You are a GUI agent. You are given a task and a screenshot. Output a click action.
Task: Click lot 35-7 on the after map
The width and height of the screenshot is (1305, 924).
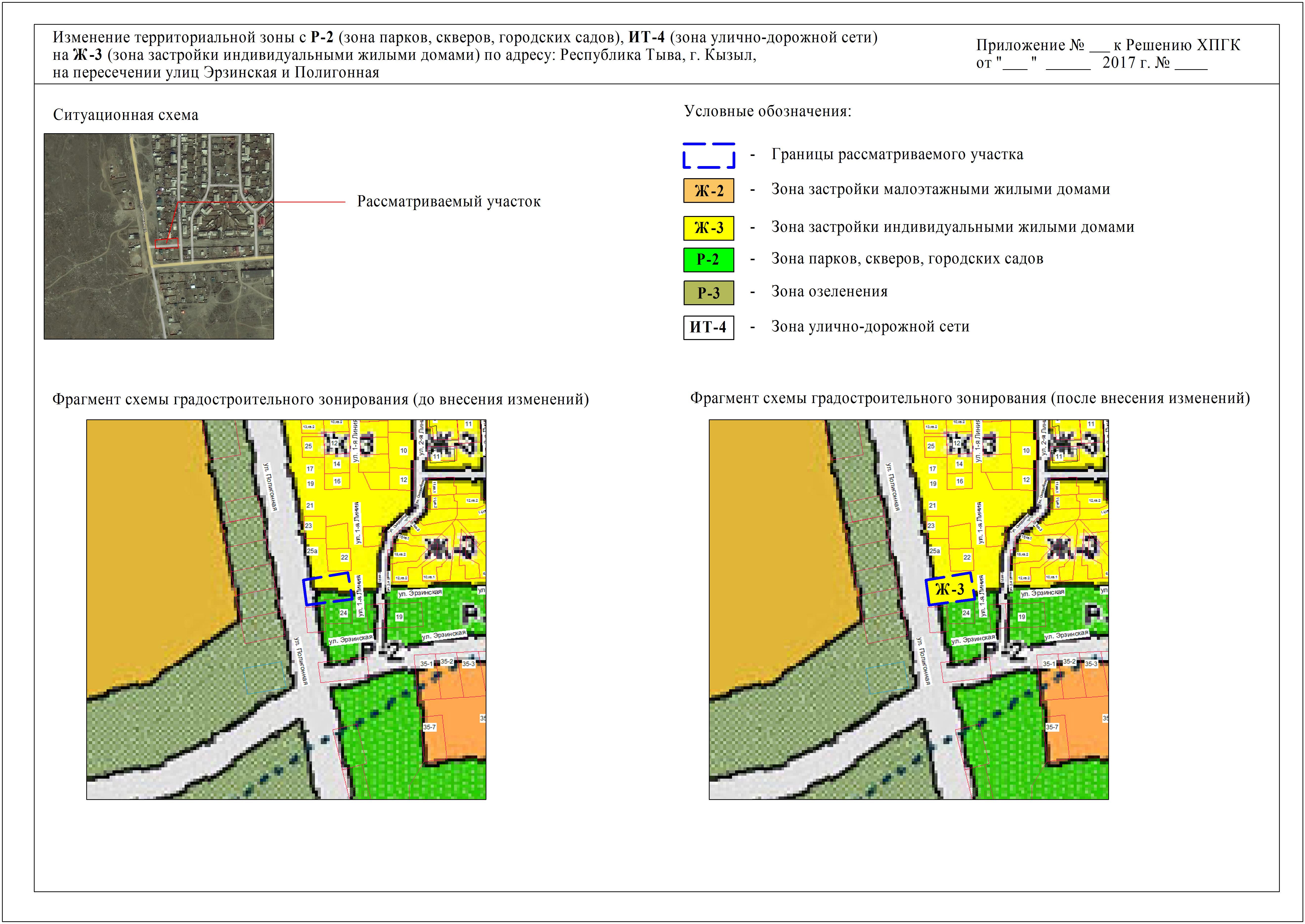tap(1052, 727)
